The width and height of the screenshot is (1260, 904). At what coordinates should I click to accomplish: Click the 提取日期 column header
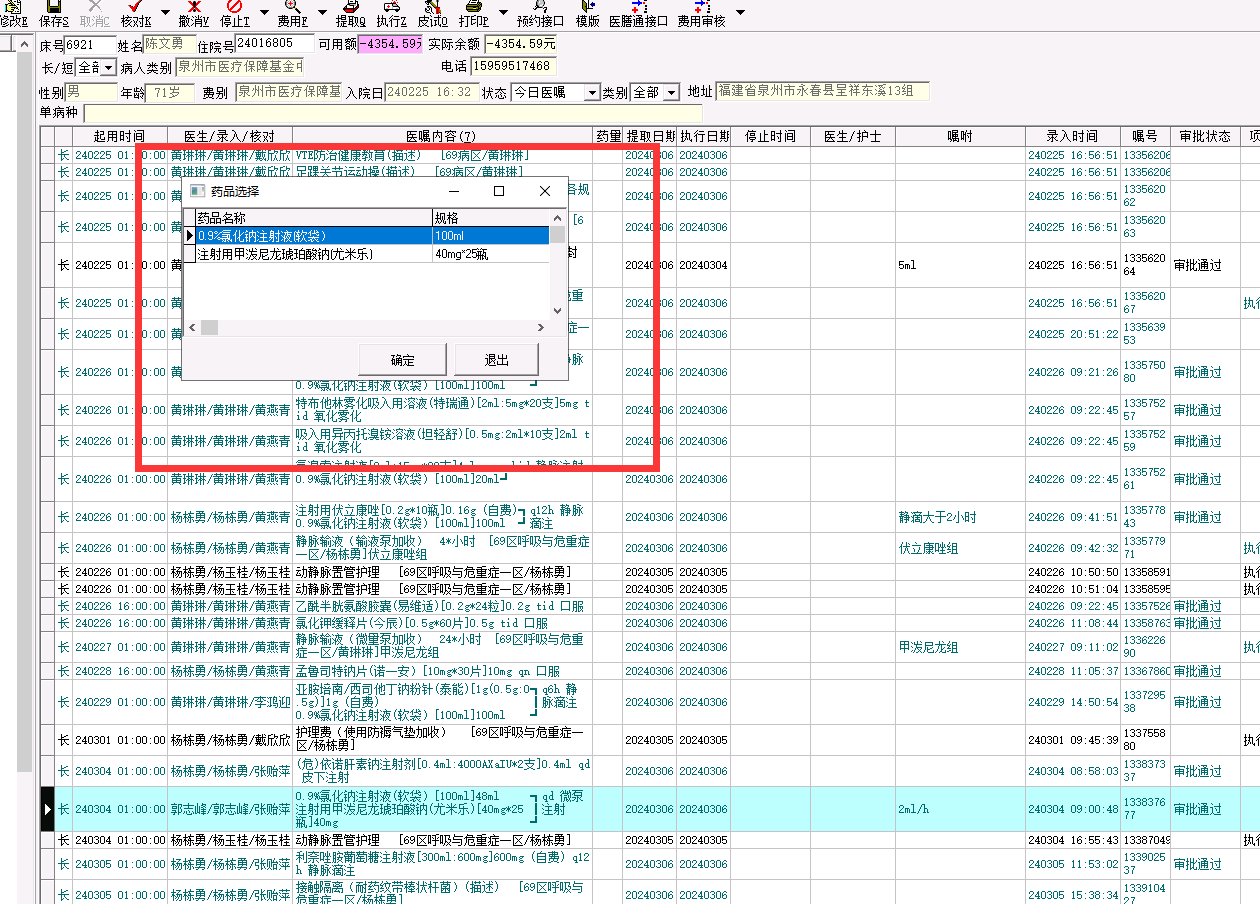pos(650,136)
